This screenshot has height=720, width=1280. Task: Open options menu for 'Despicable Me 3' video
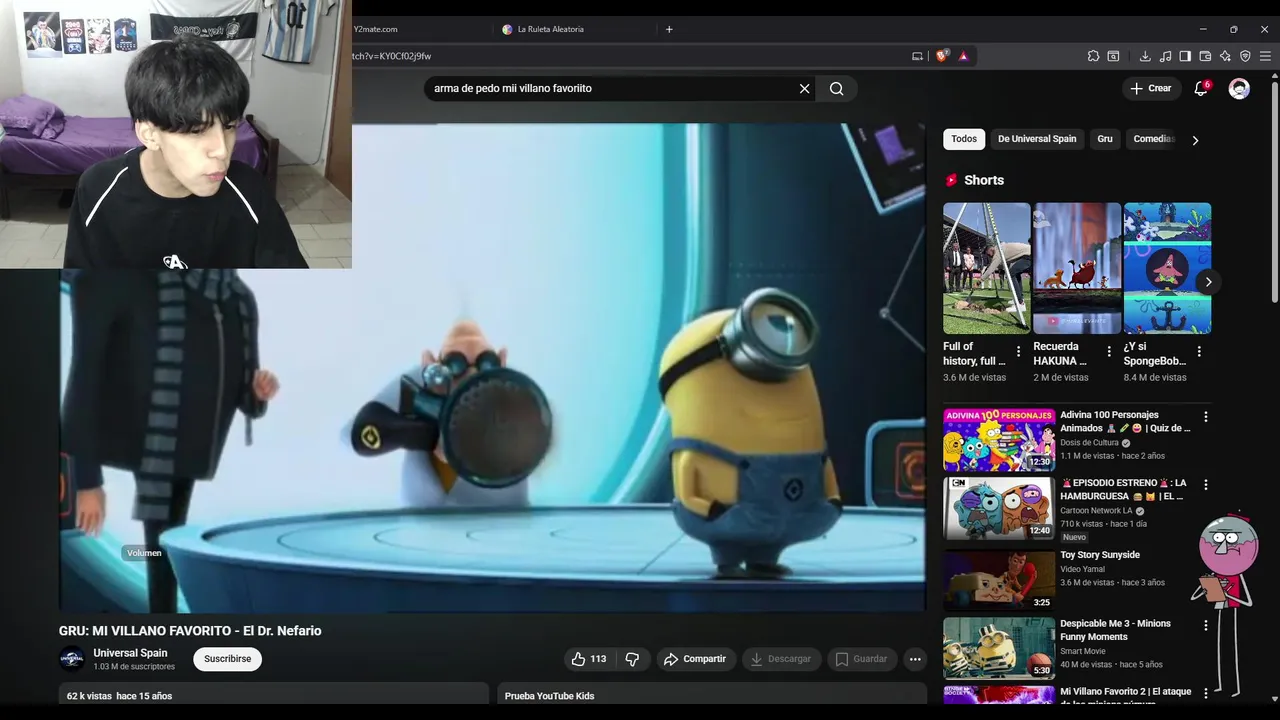1205,625
